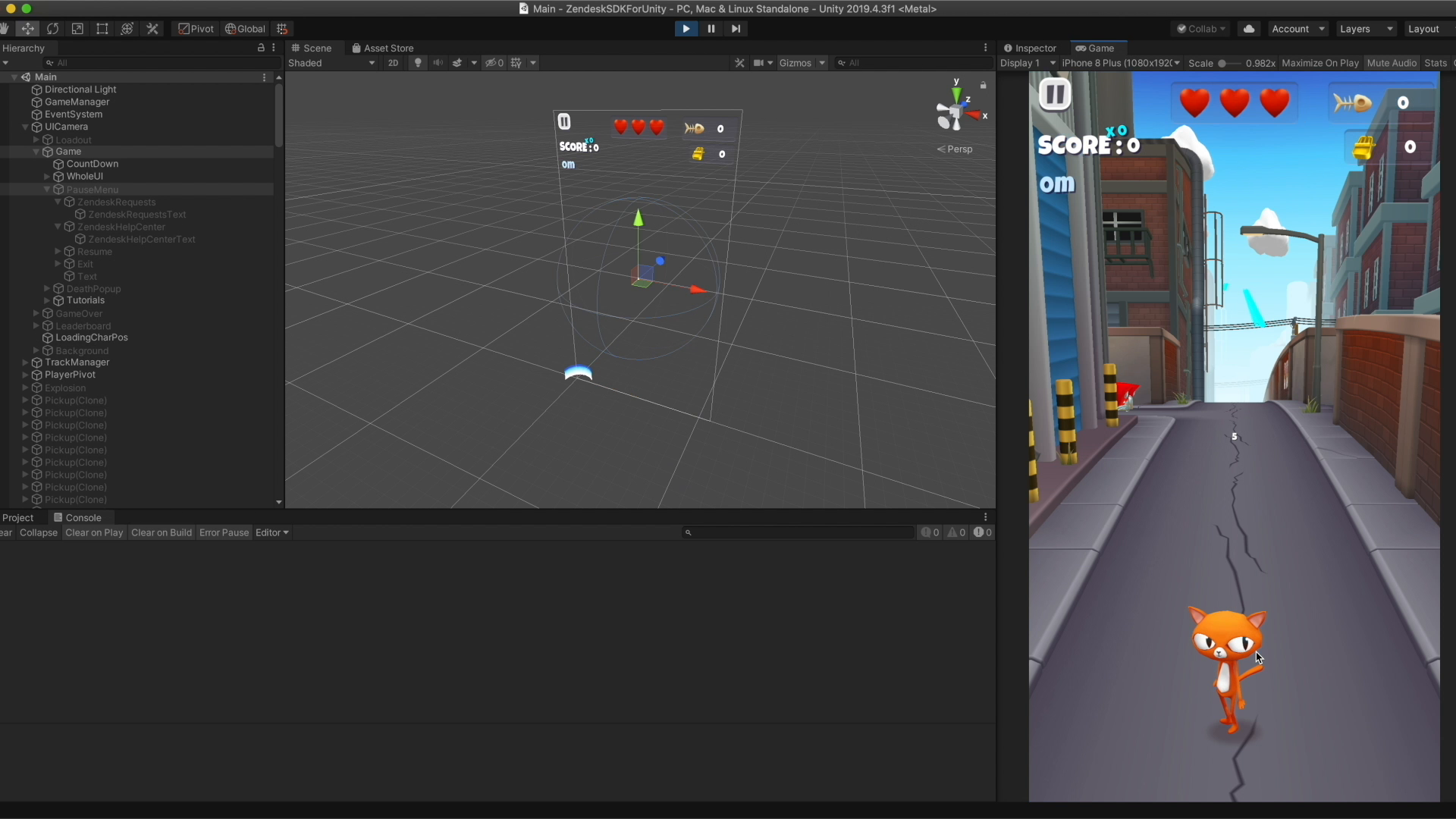This screenshot has height=819, width=1456.
Task: Open iPhone 8 Plus resolution dropdown
Action: point(1121,63)
